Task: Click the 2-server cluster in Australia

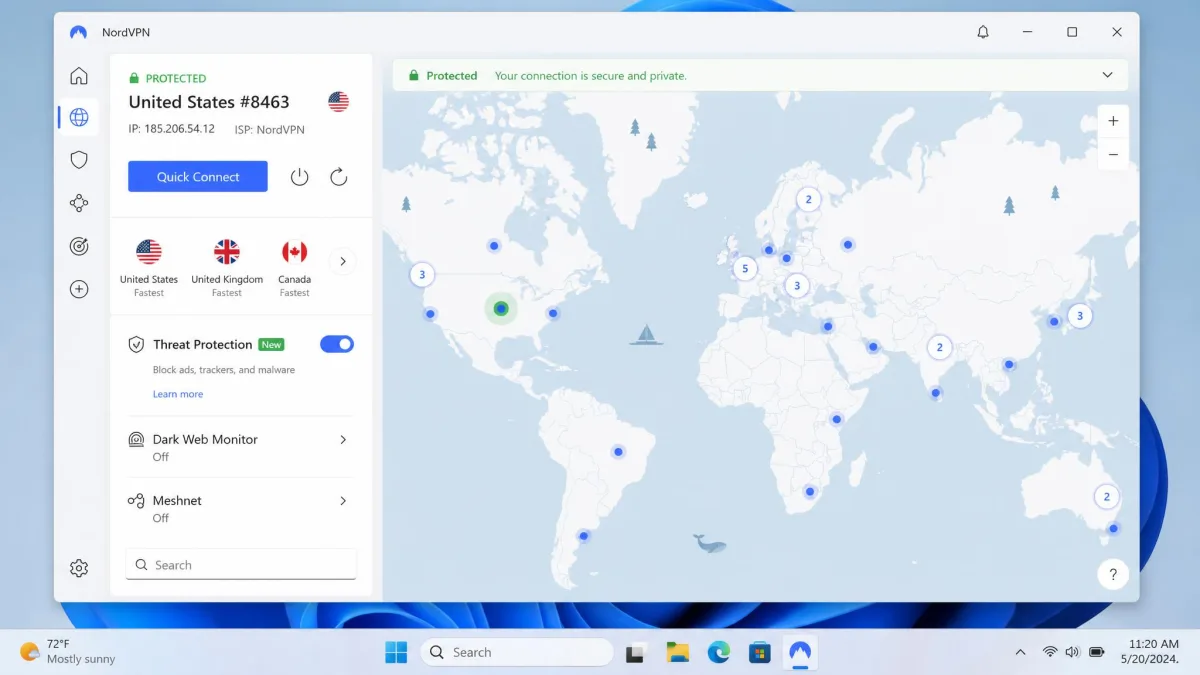Action: point(1106,496)
